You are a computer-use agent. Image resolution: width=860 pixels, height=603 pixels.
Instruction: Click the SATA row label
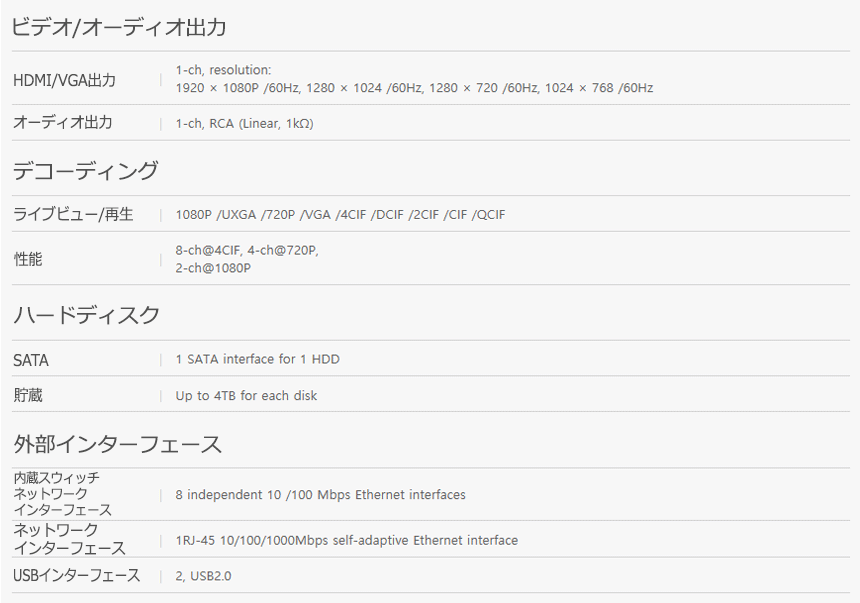pyautogui.click(x=31, y=360)
